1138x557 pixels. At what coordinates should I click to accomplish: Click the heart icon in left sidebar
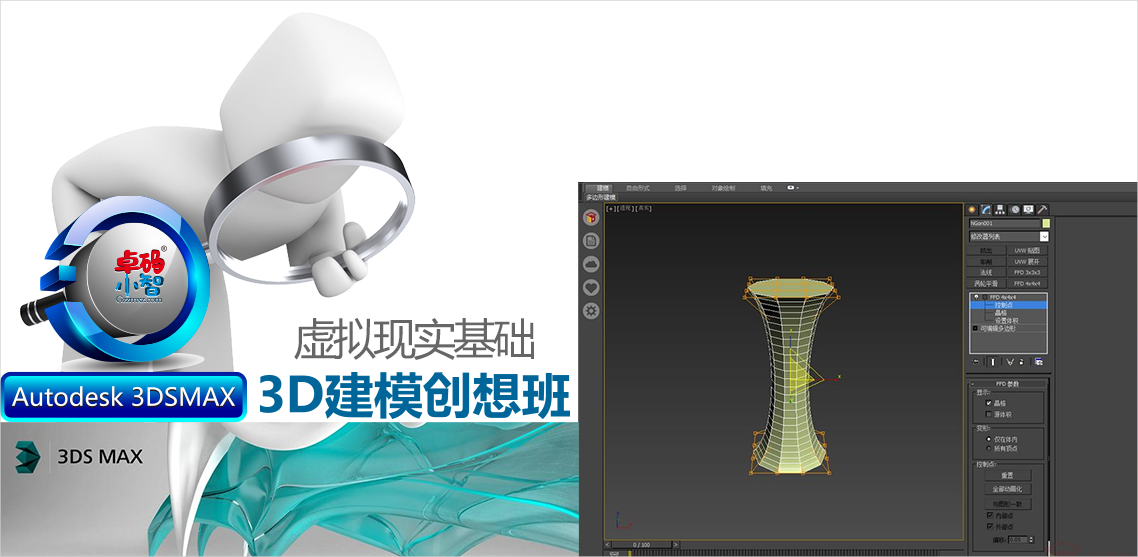591,288
